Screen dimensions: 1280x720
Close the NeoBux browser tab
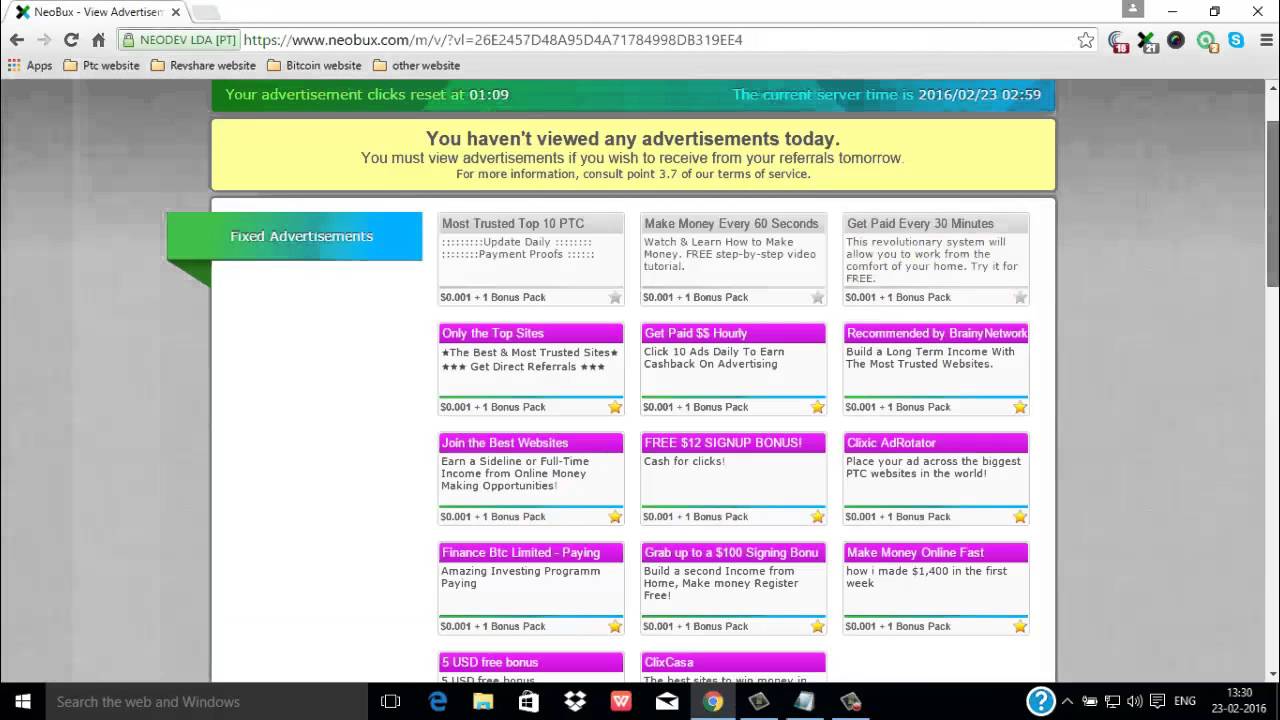(x=175, y=12)
